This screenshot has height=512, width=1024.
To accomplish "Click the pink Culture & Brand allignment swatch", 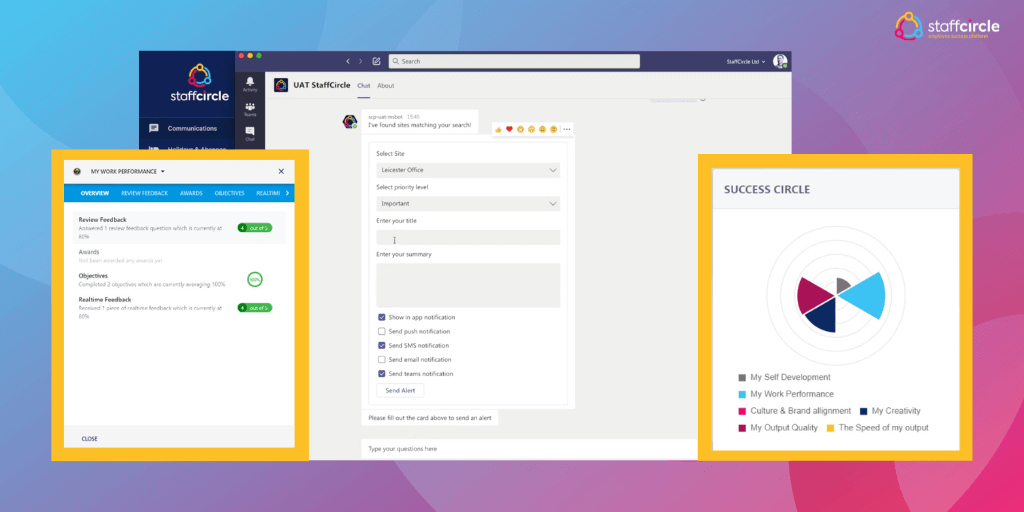I will click(742, 411).
